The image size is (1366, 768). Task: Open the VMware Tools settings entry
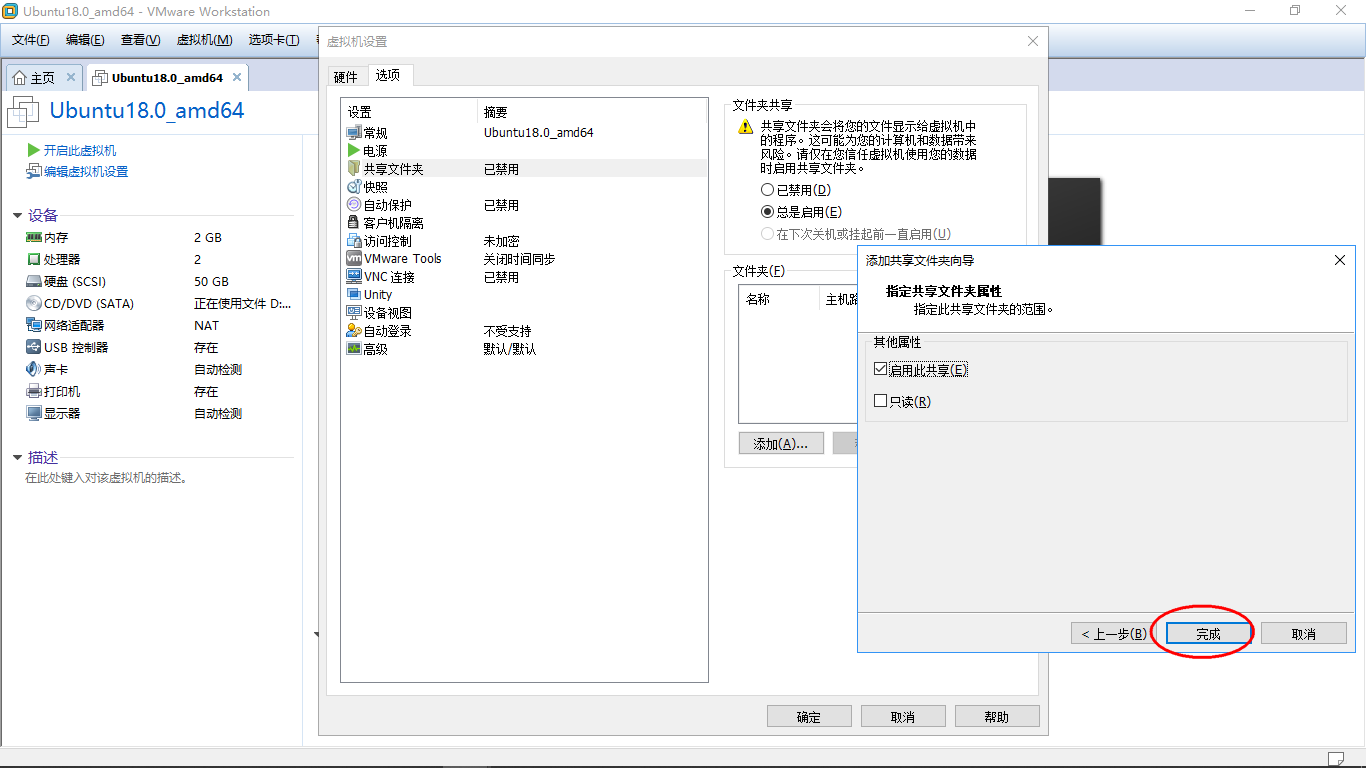click(x=404, y=258)
